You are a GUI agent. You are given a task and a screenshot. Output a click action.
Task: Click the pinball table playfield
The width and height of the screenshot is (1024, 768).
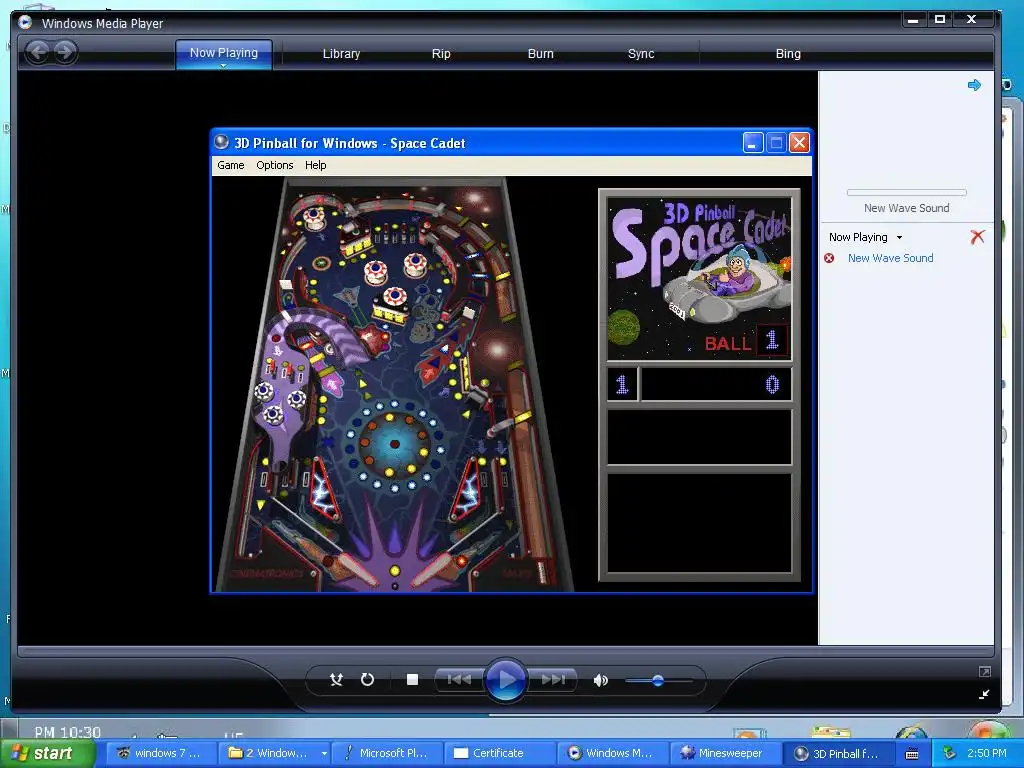[394, 384]
